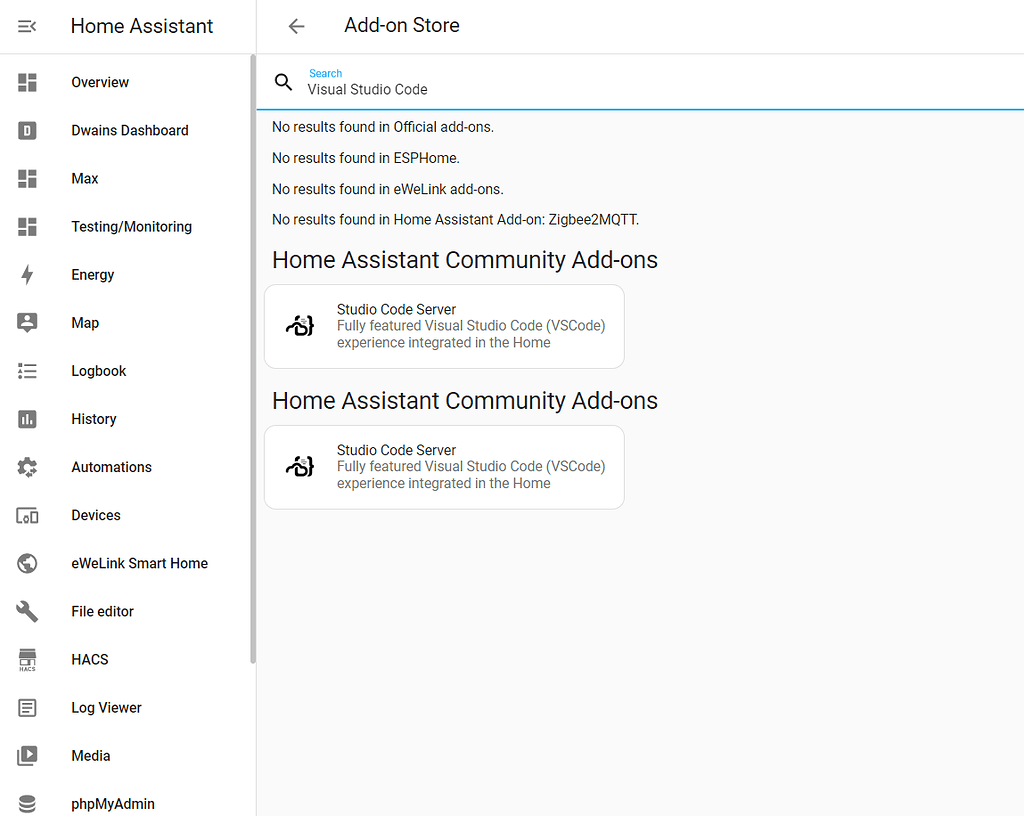Screen dimensions: 1024x816
Task: Click the Logbook list icon
Action: (x=27, y=371)
